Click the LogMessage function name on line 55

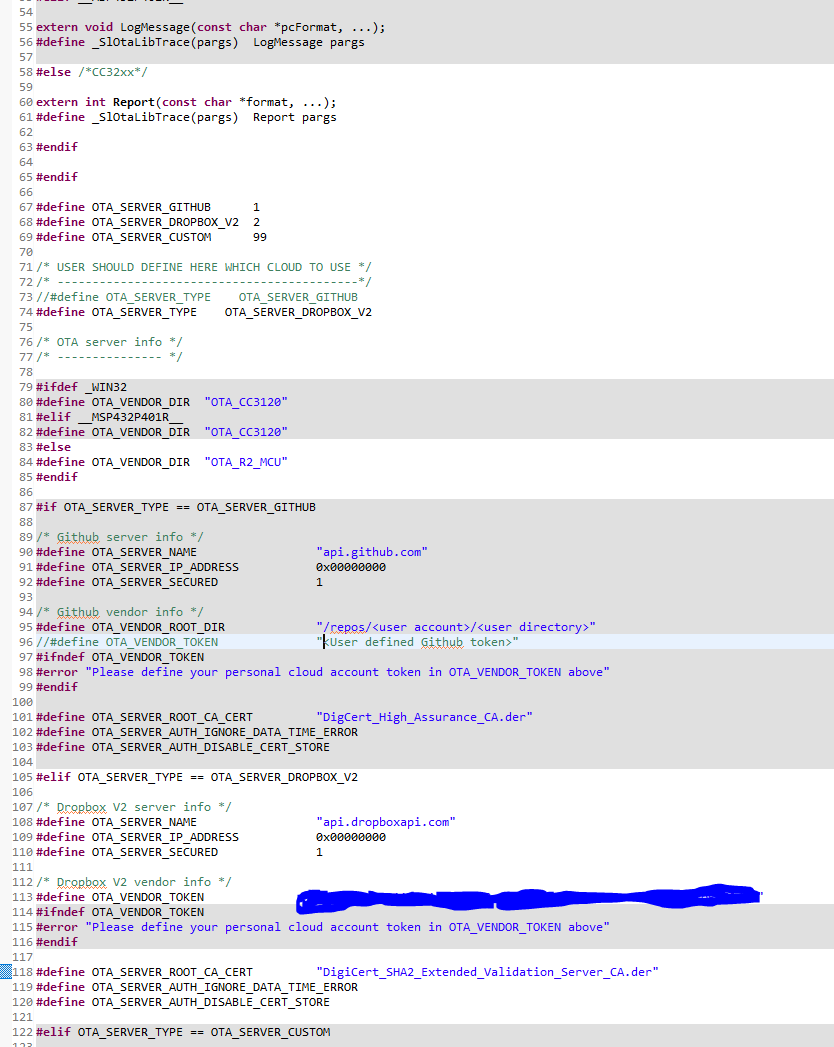[x=155, y=27]
